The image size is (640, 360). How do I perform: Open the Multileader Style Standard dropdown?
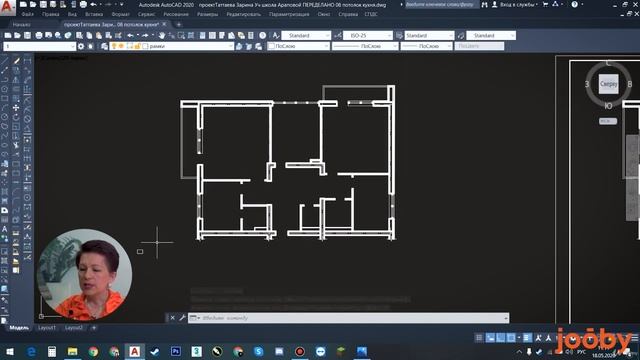pyautogui.click(x=491, y=36)
